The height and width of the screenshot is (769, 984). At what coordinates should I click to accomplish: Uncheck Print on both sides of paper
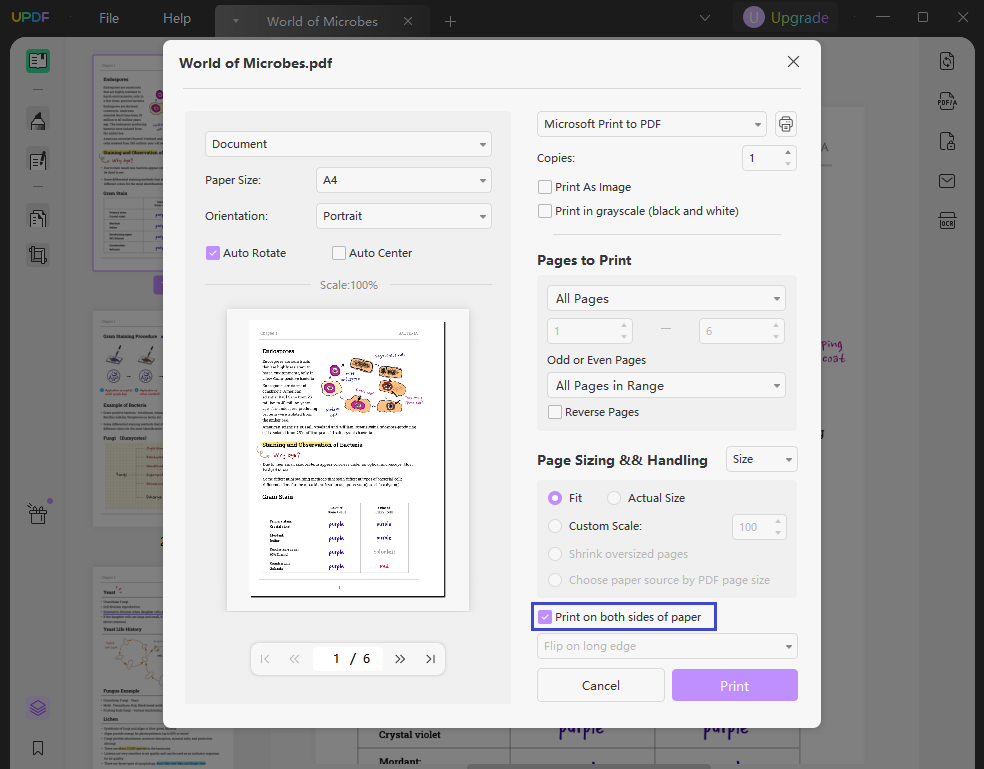(x=545, y=617)
